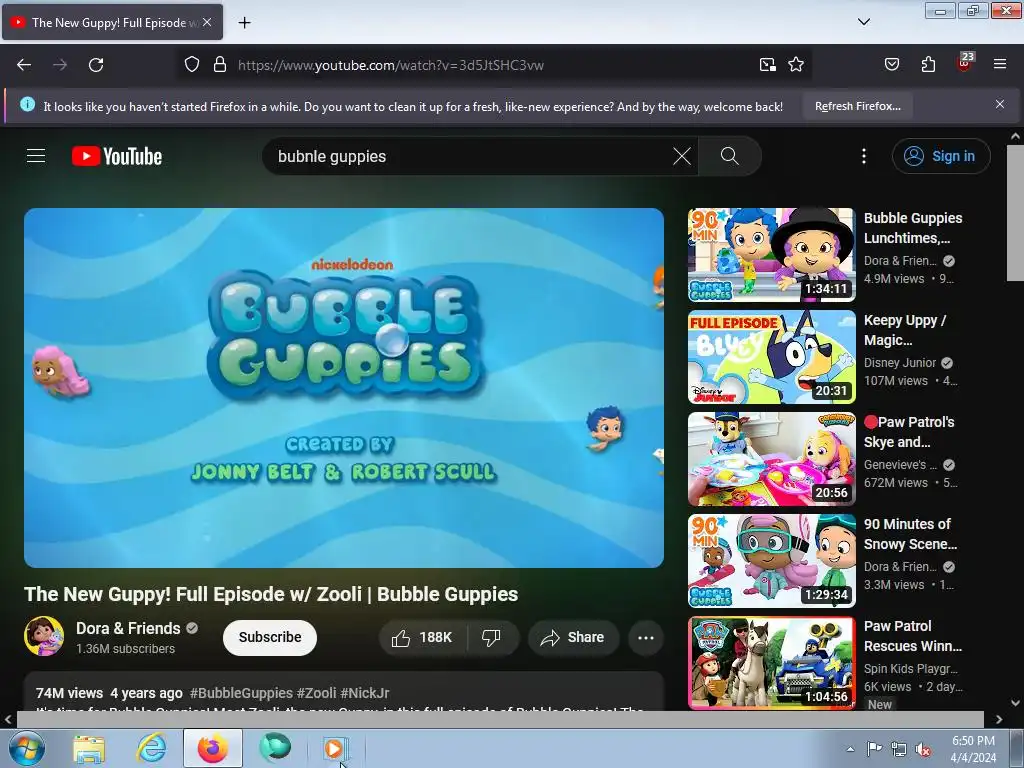
Task: Open Keepy Uppy / Magic title link
Action: (905, 330)
